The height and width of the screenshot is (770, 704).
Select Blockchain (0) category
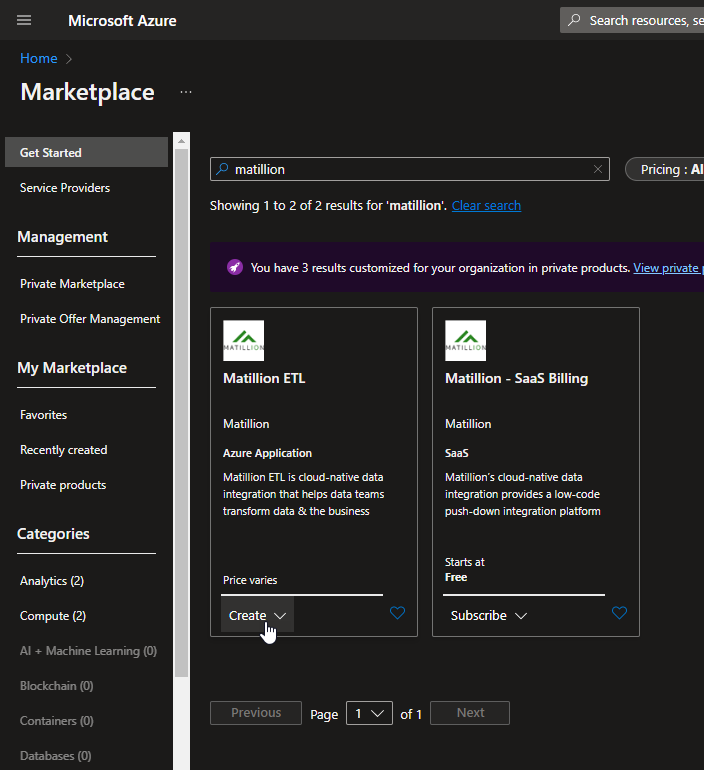56,686
